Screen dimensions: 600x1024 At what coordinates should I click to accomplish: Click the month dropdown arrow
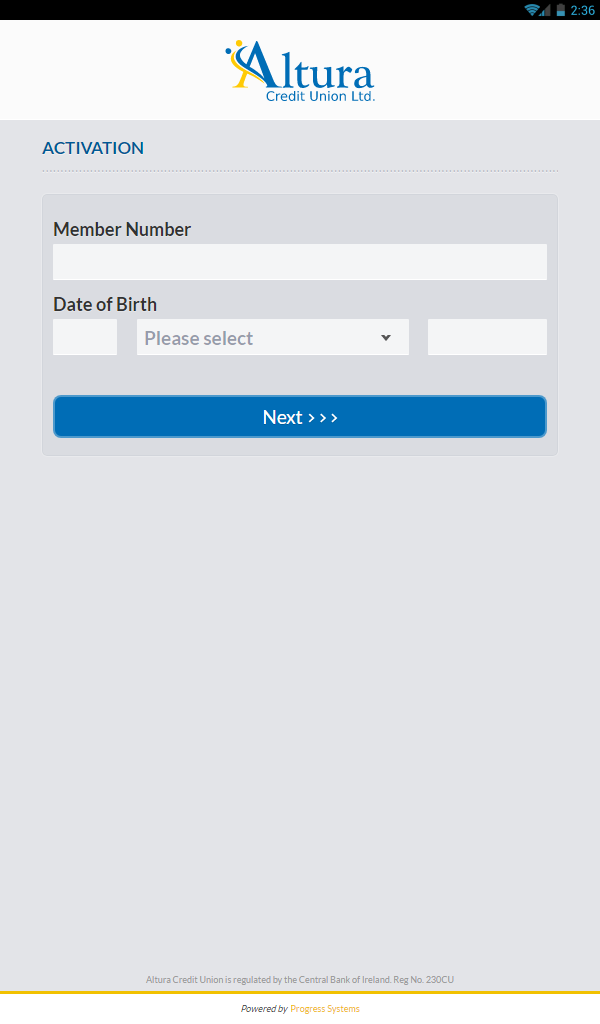coord(386,337)
